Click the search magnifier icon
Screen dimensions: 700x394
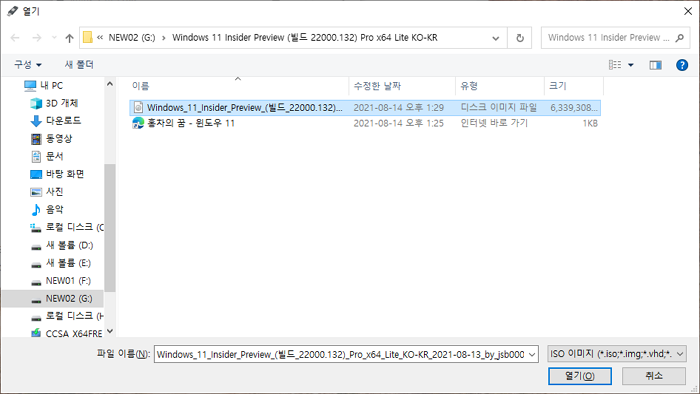[x=679, y=38]
